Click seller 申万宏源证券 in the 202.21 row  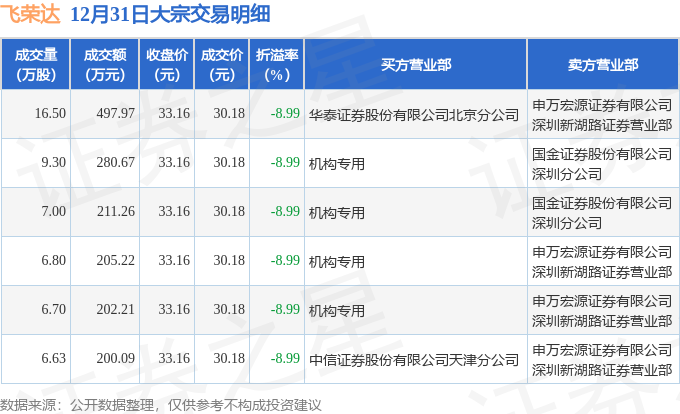602,311
